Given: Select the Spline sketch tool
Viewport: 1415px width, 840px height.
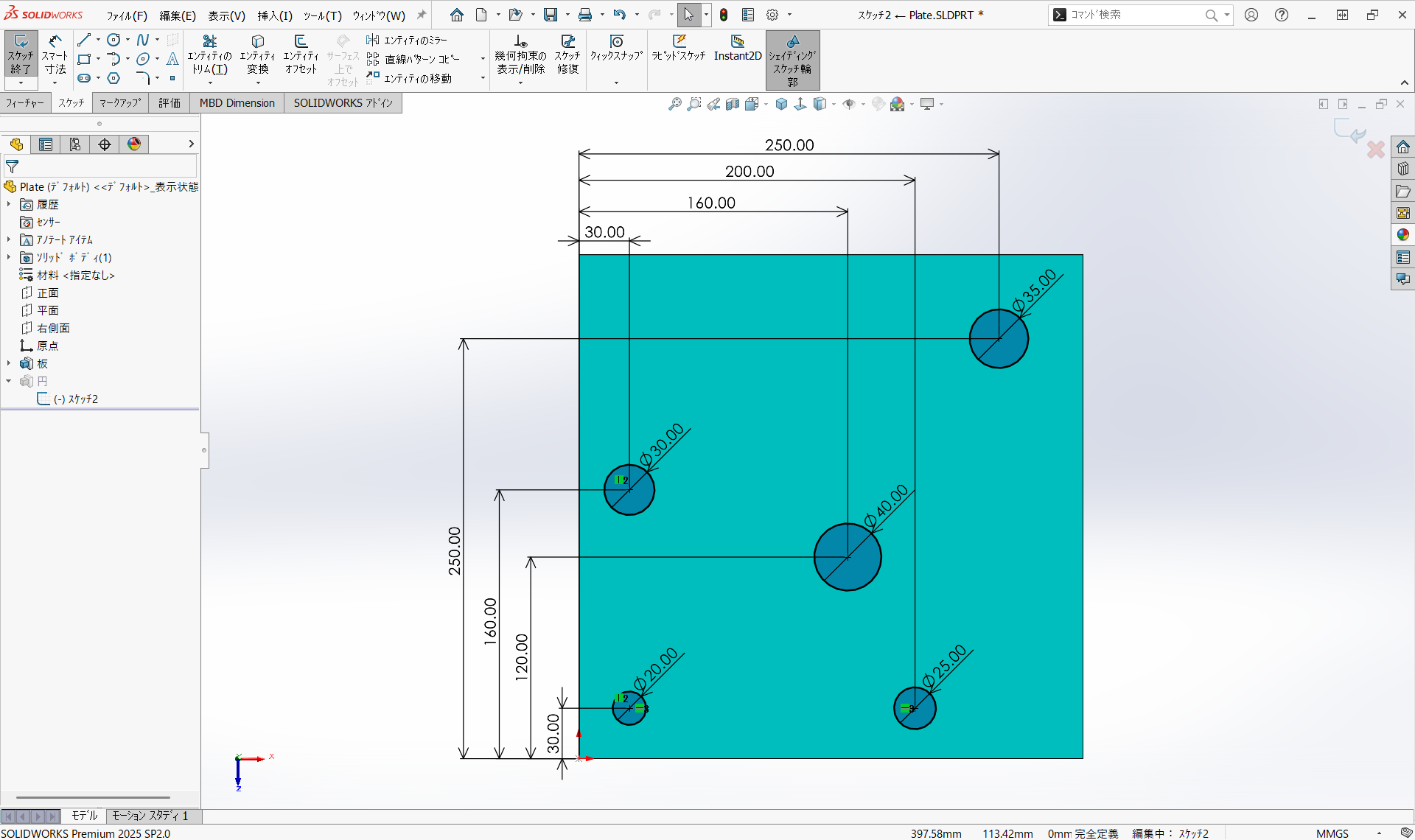Looking at the screenshot, I should tap(143, 41).
